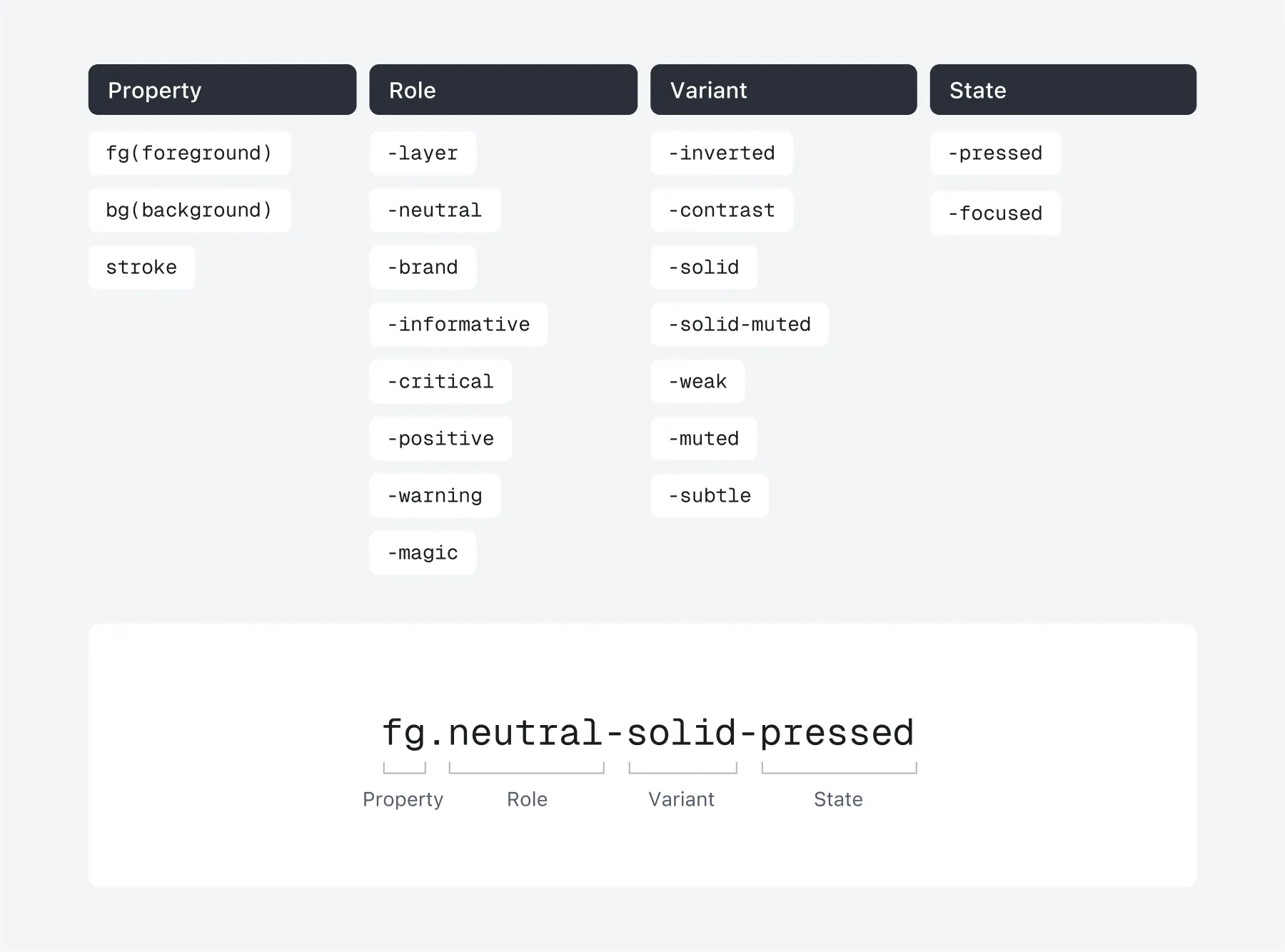The image size is (1285, 952).
Task: Click the -pressed state chip
Action: click(995, 153)
